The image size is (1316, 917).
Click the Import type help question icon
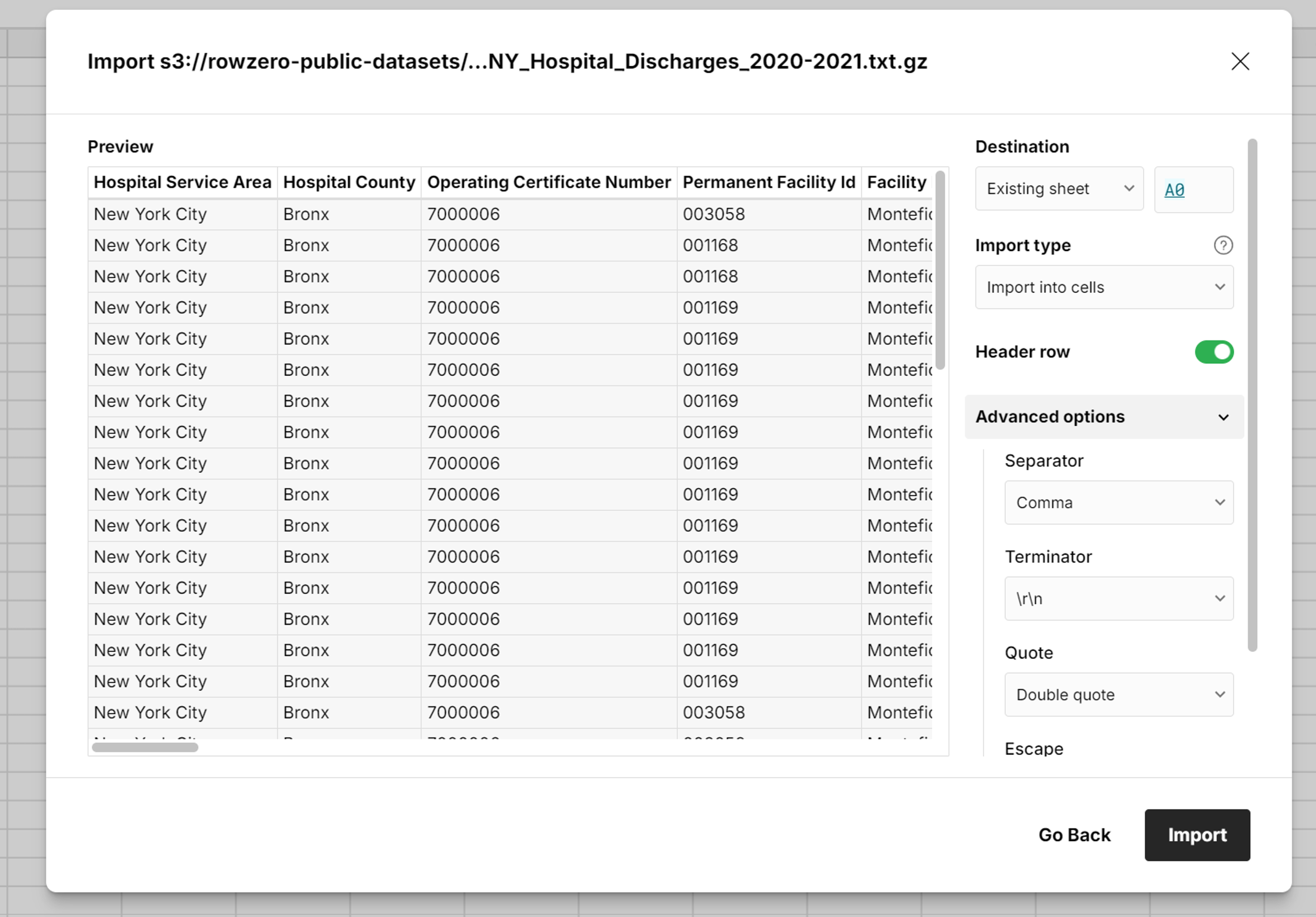coord(1223,245)
